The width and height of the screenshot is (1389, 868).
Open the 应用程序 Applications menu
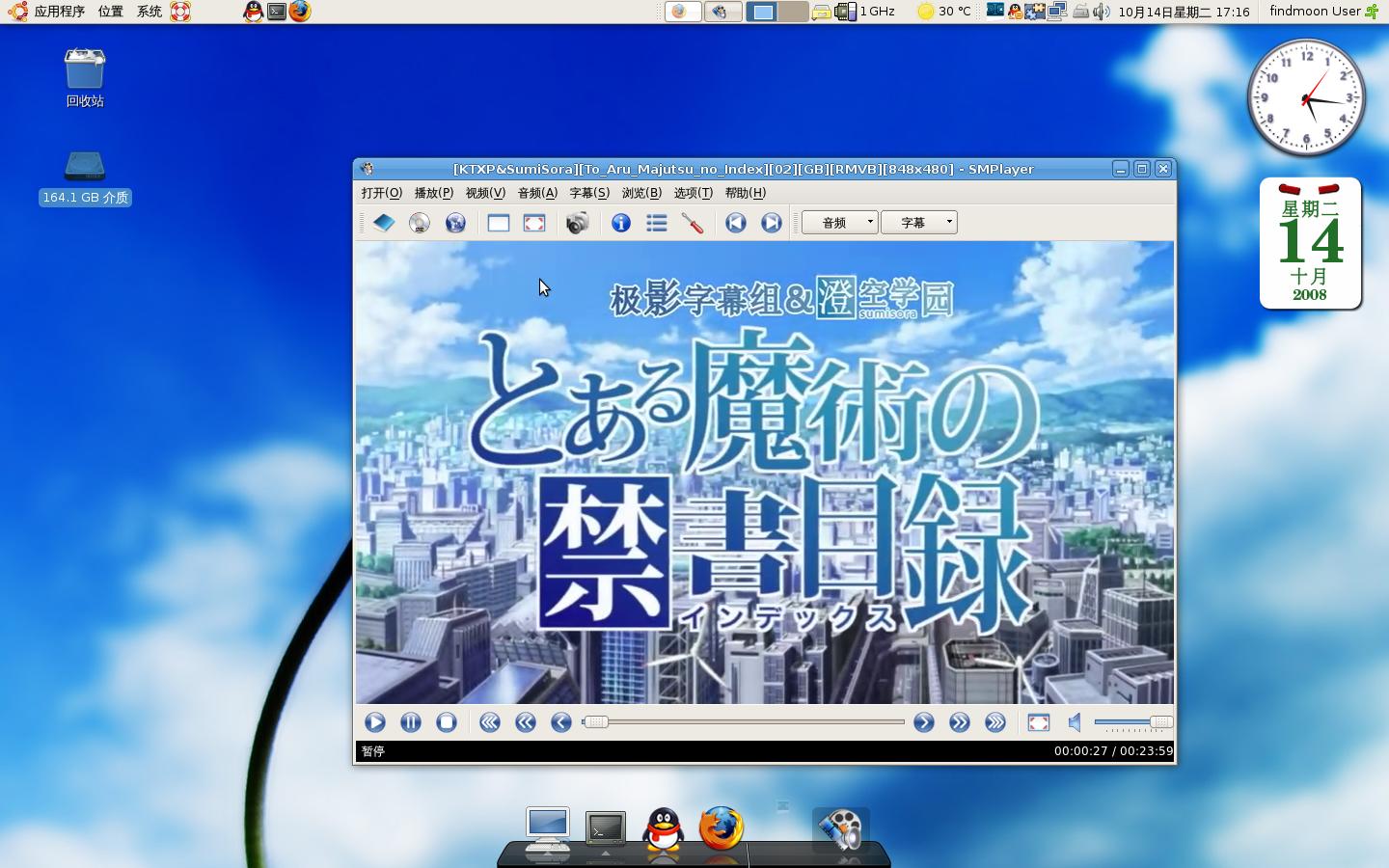(59, 12)
